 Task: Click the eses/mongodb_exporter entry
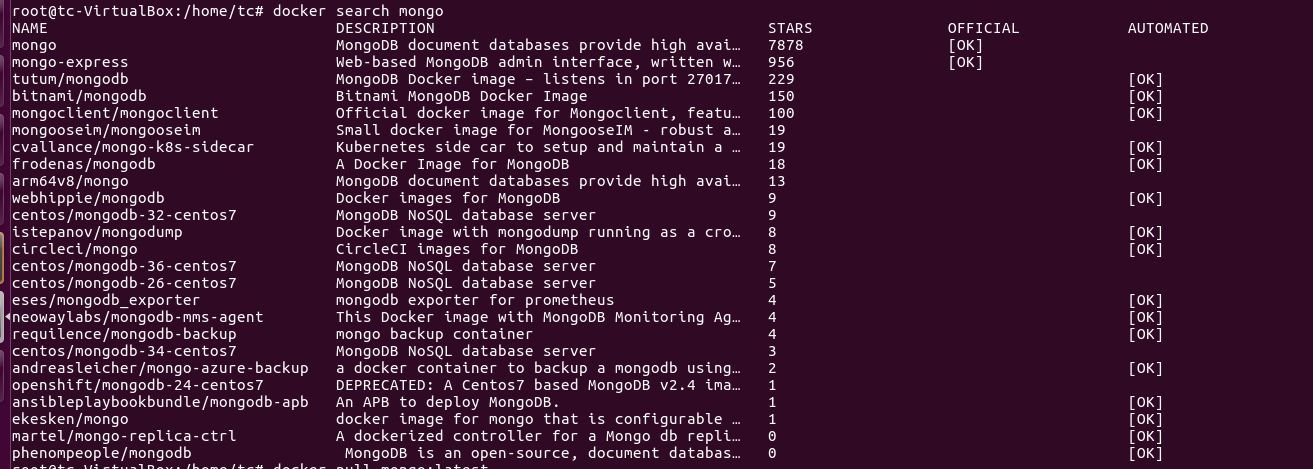tap(106, 300)
